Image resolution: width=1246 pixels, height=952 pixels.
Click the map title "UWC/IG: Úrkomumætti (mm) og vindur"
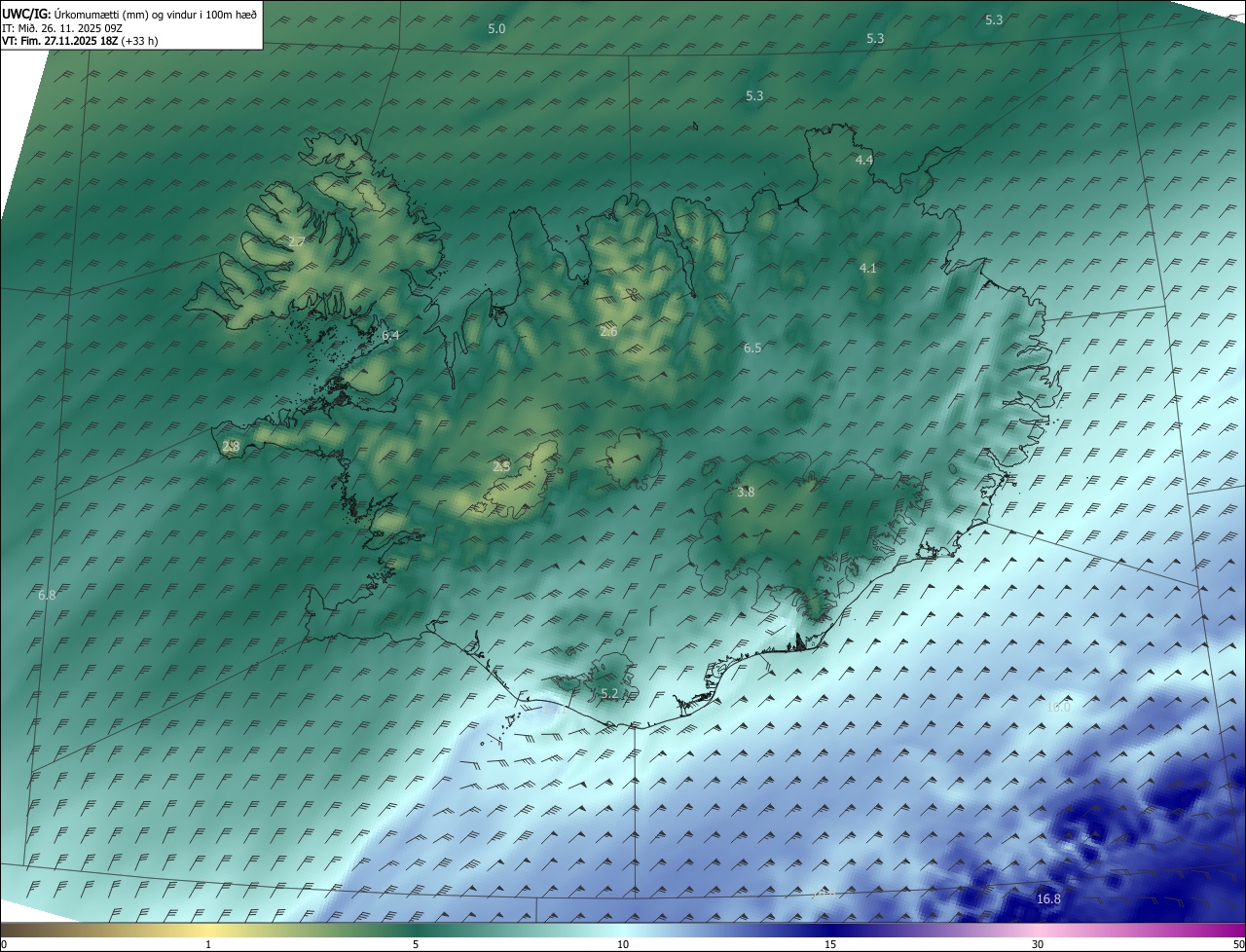click(130, 14)
